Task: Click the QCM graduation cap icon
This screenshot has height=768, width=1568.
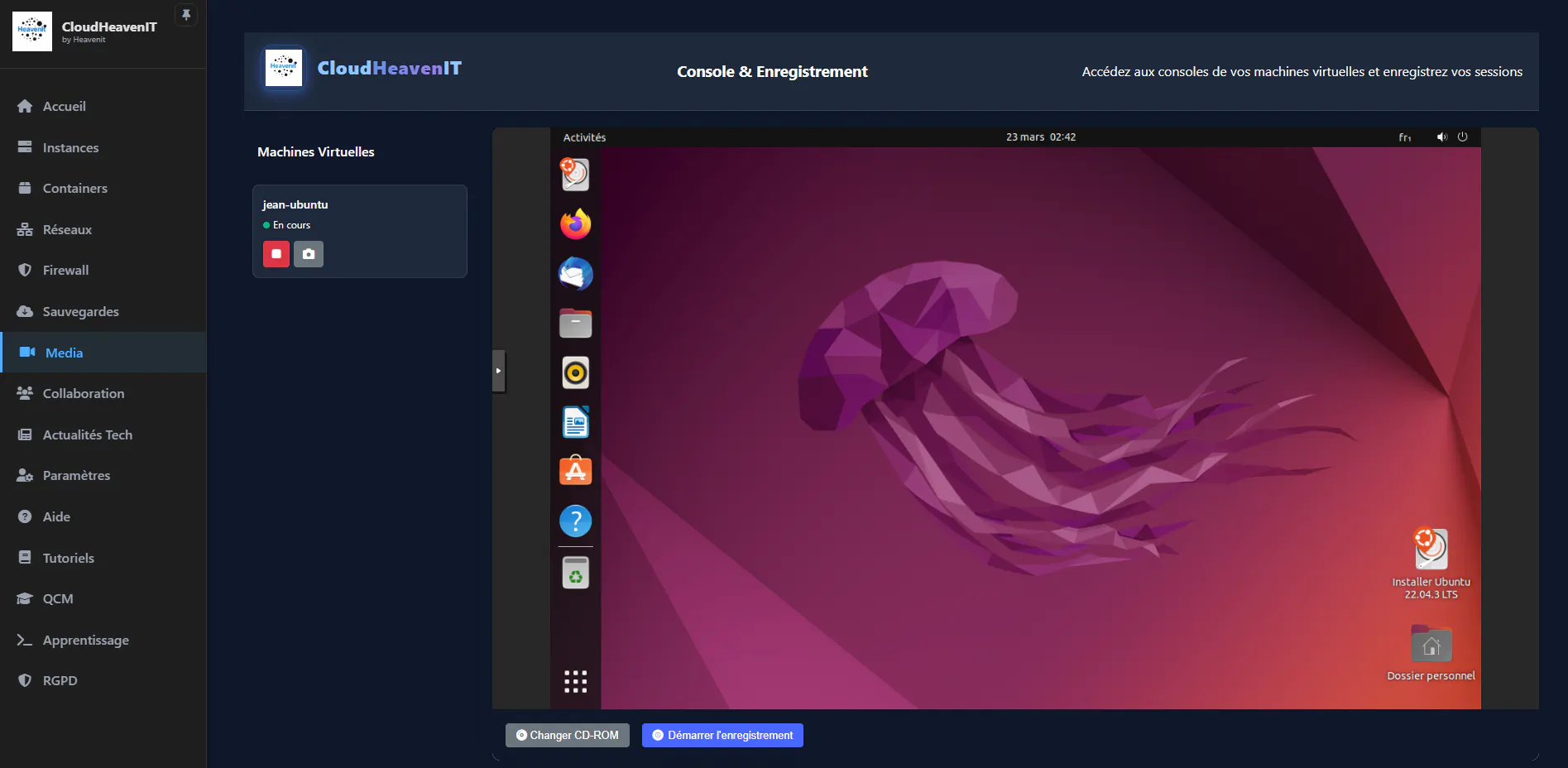Action: pos(25,598)
